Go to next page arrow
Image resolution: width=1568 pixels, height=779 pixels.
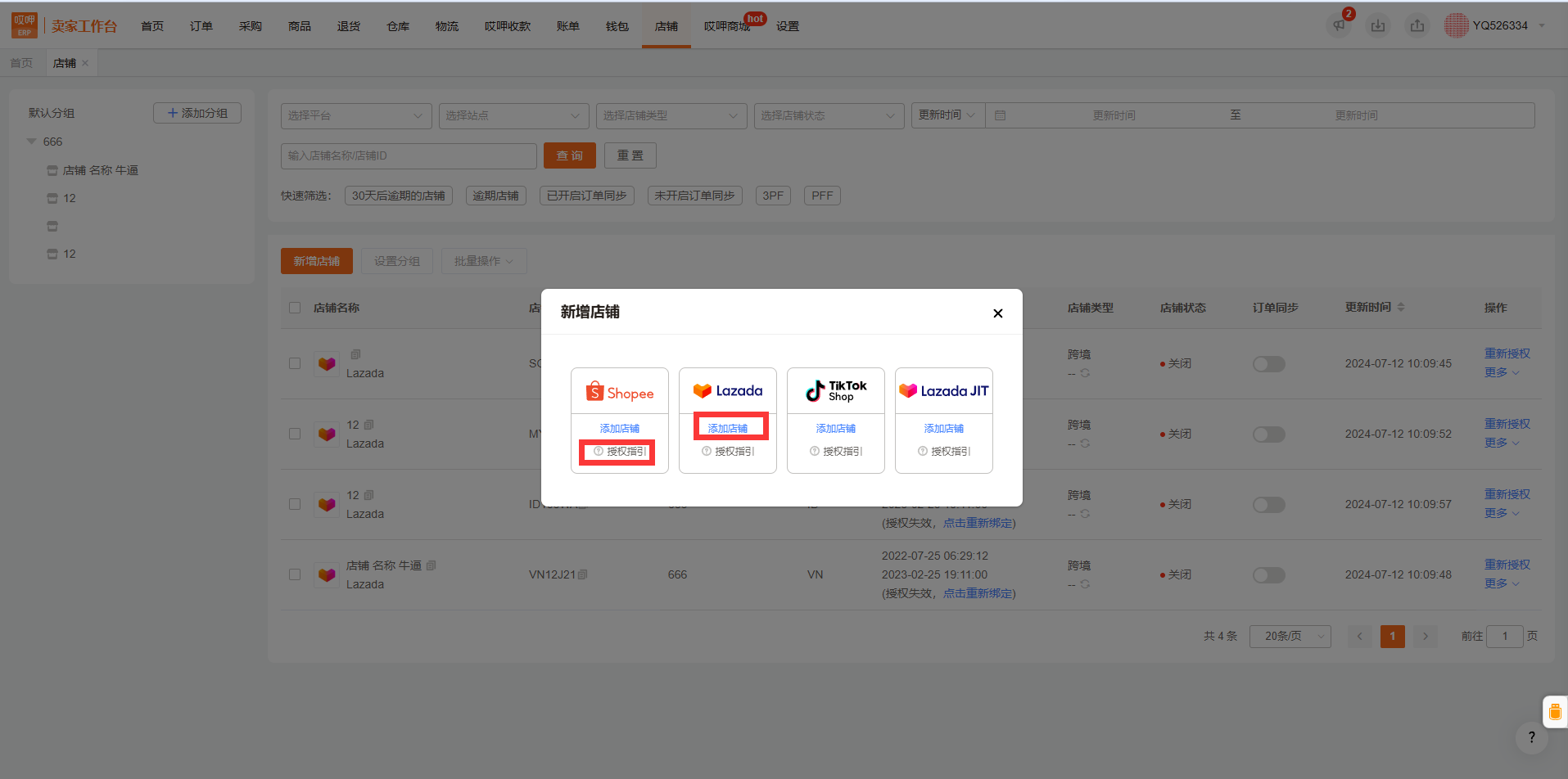coord(1426,636)
